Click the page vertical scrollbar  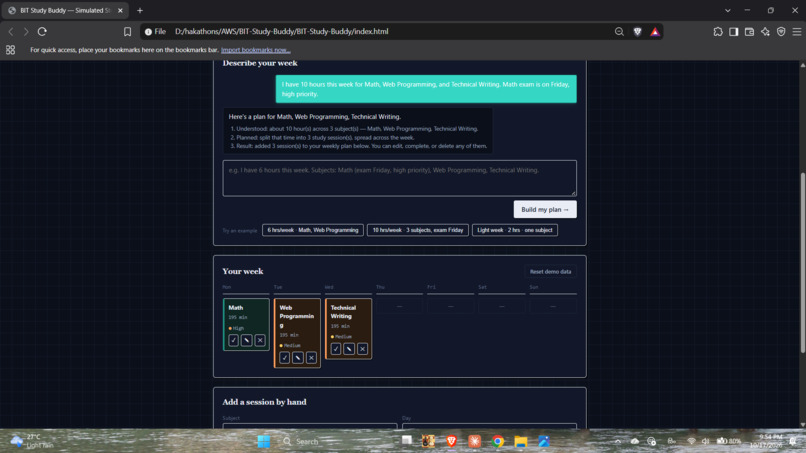pyautogui.click(x=802, y=263)
